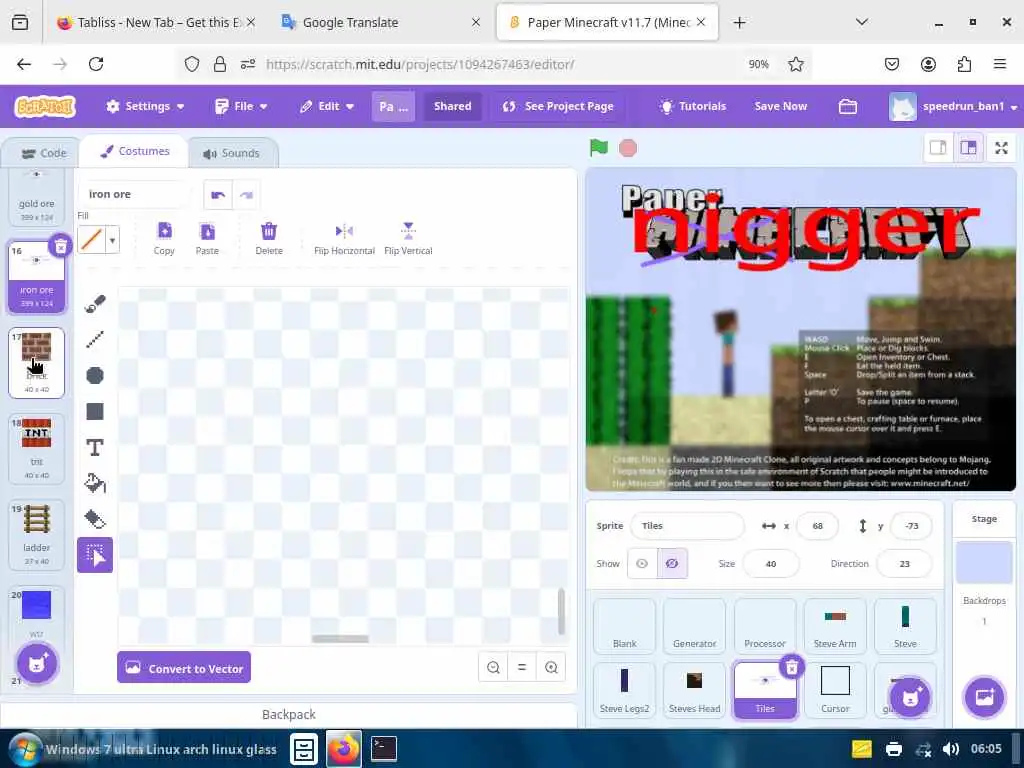Switch to large stage layout
Screen dimensions: 1024x768
pyautogui.click(x=968, y=148)
